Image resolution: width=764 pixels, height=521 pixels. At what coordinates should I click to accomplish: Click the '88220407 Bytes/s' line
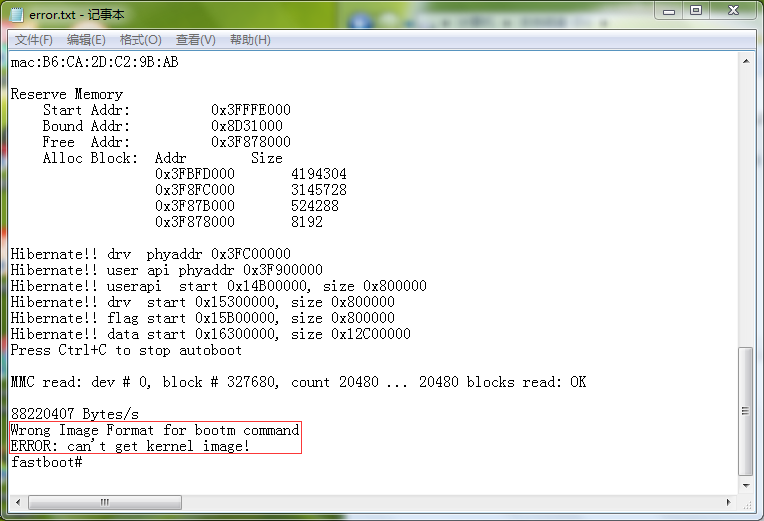[x=75, y=414]
